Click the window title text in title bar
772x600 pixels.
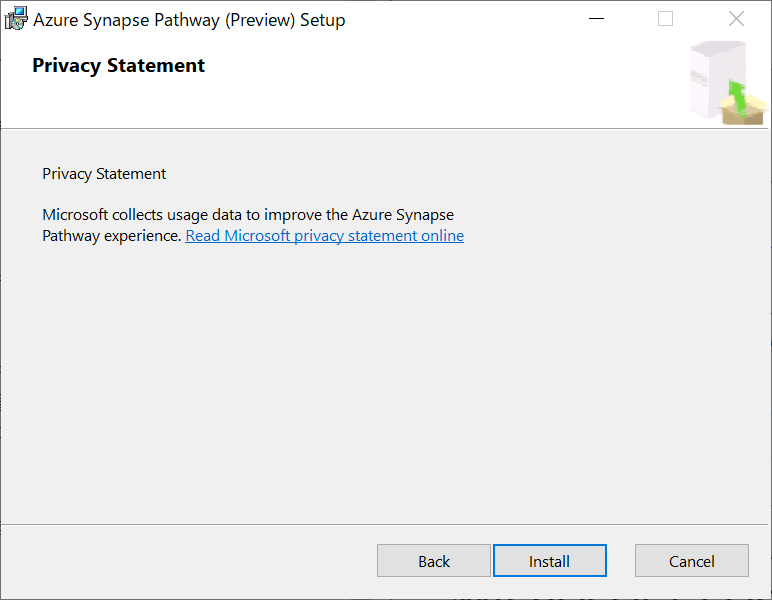190,19
